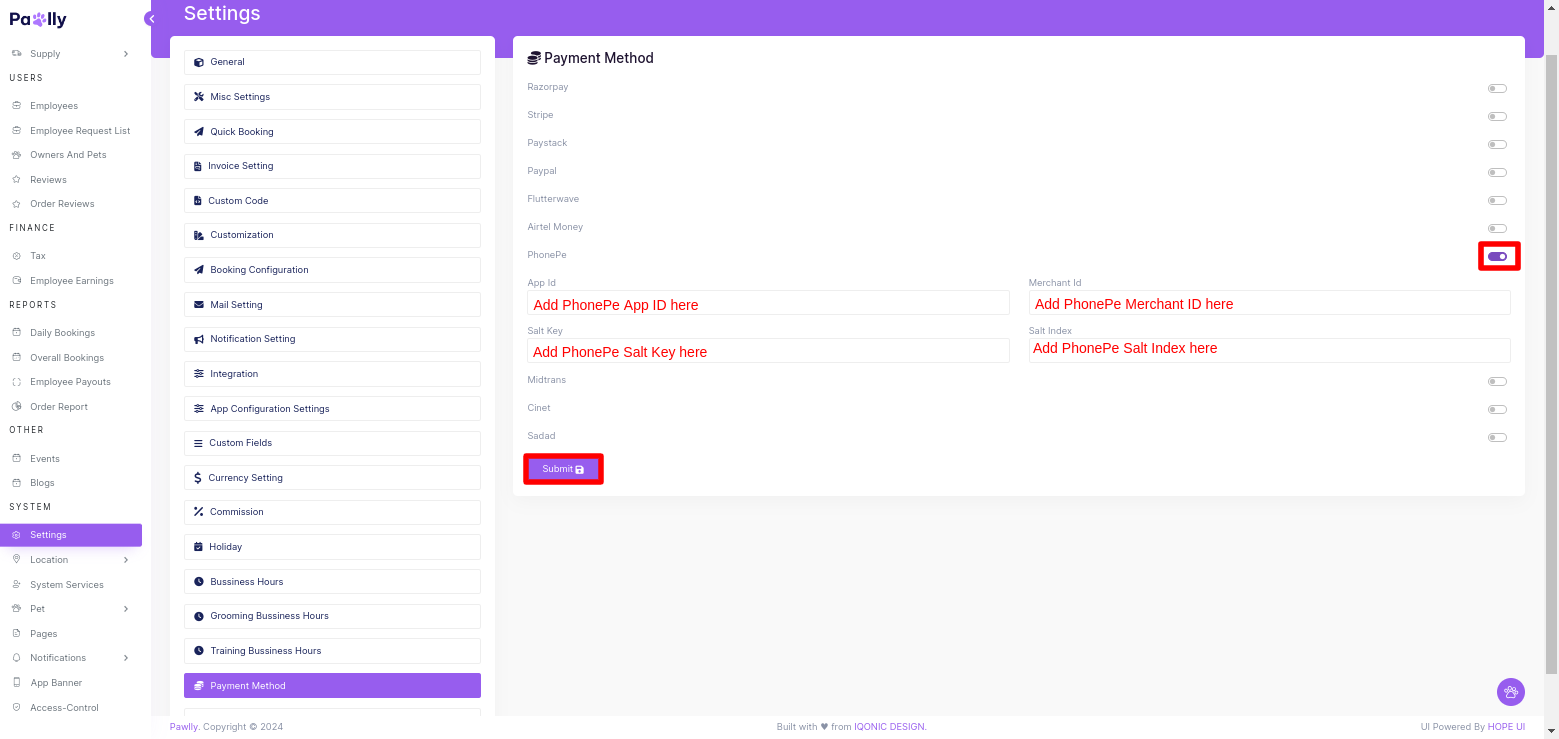The width and height of the screenshot is (1559, 739).
Task: Go to Employee Request List
Action: click(80, 131)
